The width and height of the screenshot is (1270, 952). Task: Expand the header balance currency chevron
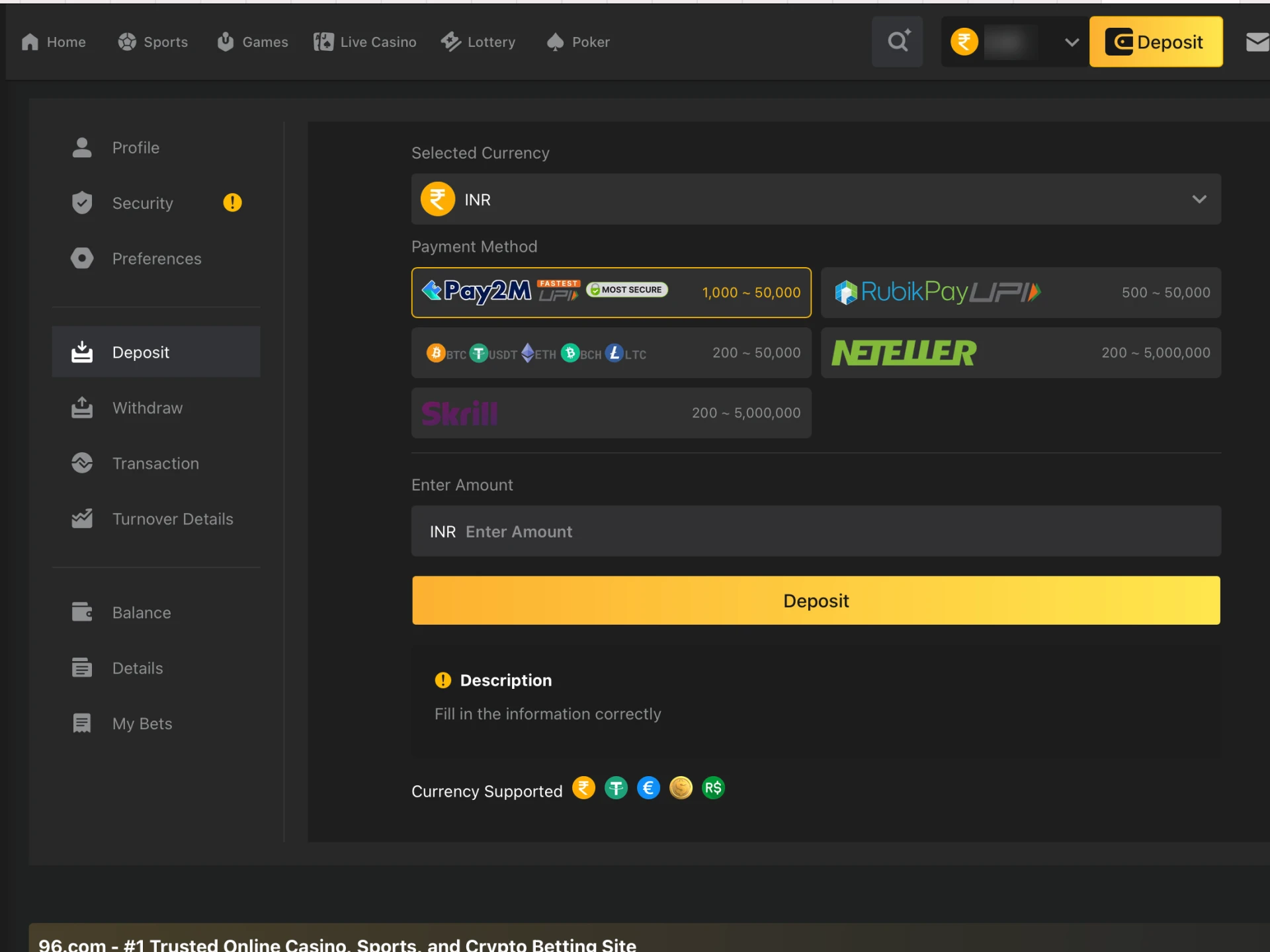tap(1072, 42)
